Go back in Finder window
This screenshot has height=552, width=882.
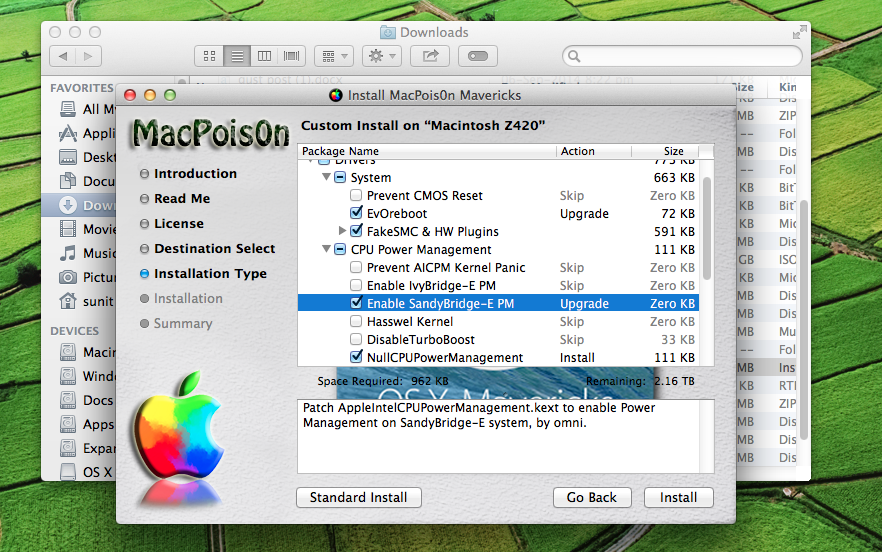pos(63,56)
